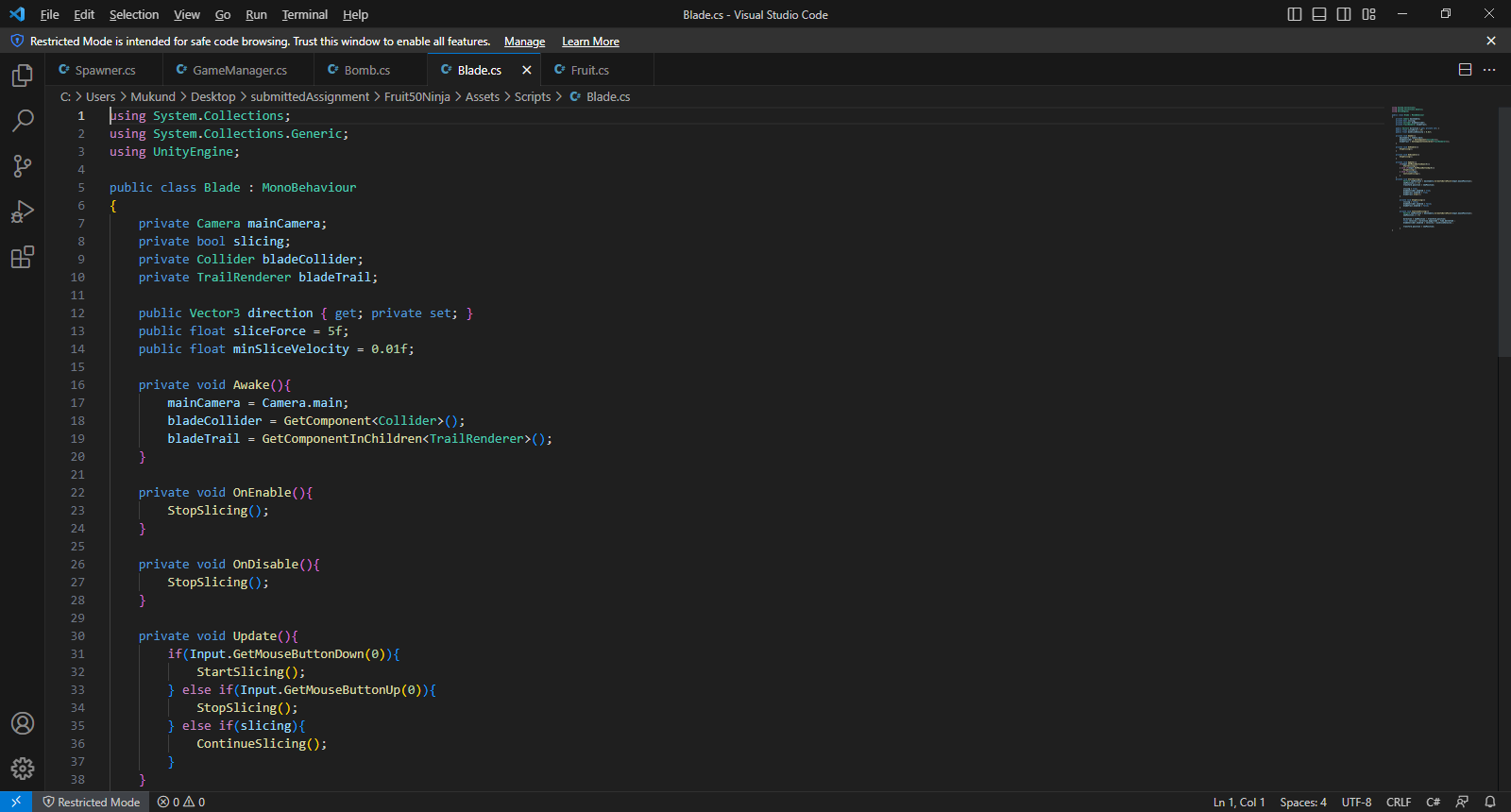Expand Assets breadcrumb segment

483,96
